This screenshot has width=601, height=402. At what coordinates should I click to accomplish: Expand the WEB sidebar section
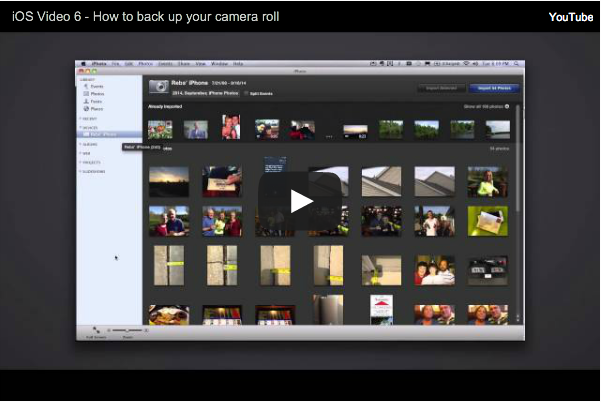pyautogui.click(x=80, y=153)
